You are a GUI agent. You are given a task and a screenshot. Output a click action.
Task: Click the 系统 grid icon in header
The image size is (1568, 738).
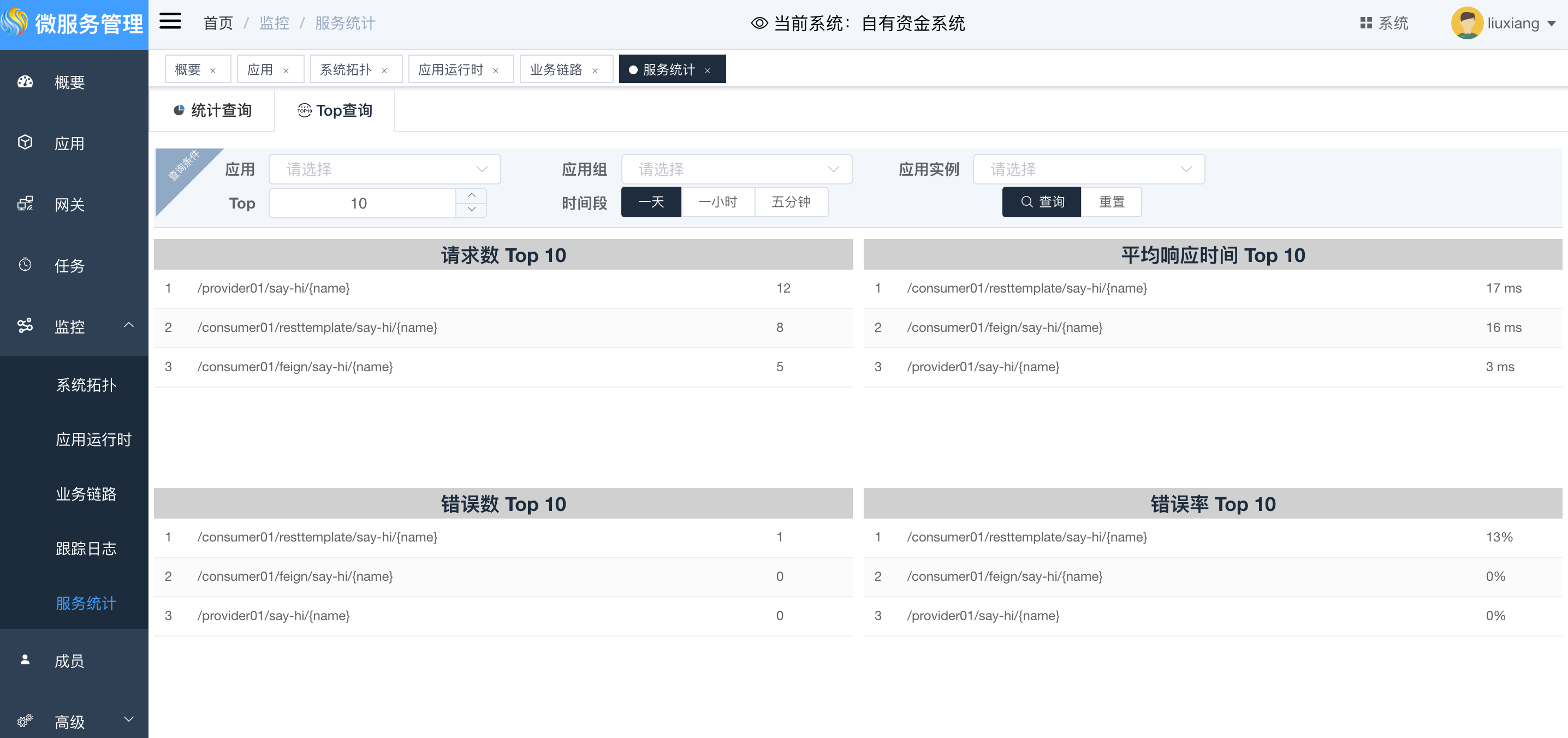[x=1366, y=23]
